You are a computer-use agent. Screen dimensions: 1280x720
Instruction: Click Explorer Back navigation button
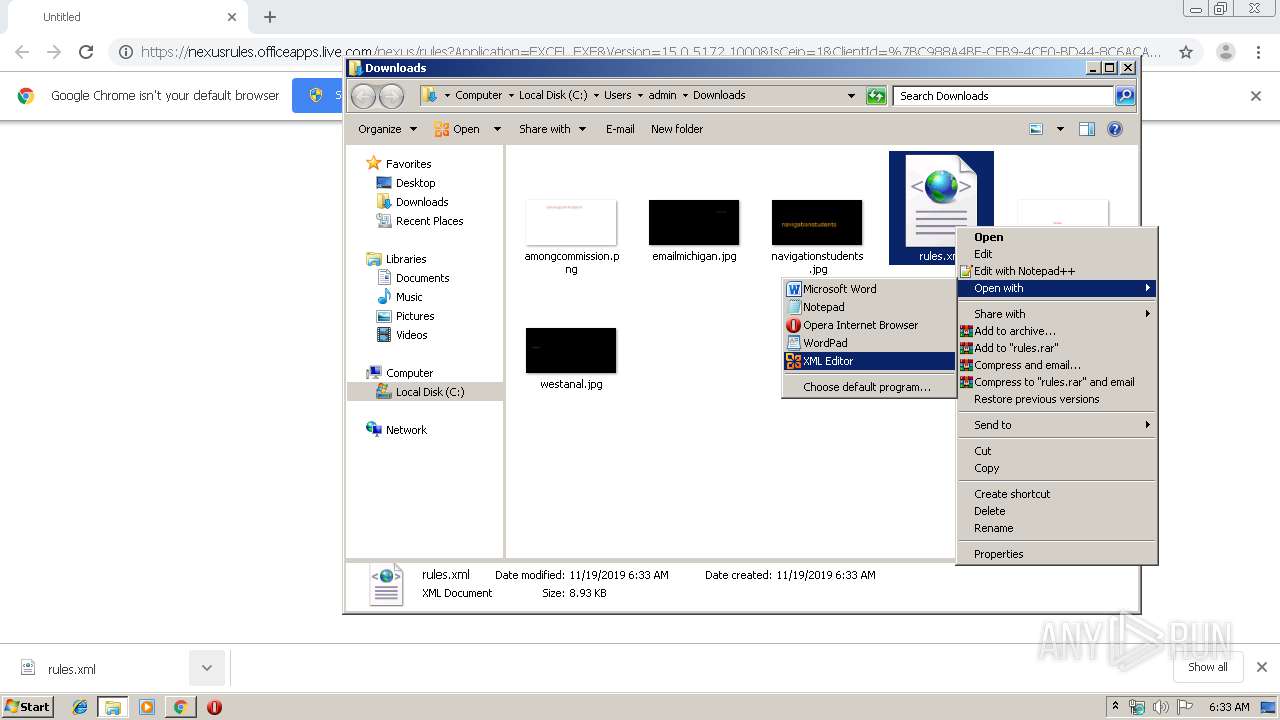364,96
